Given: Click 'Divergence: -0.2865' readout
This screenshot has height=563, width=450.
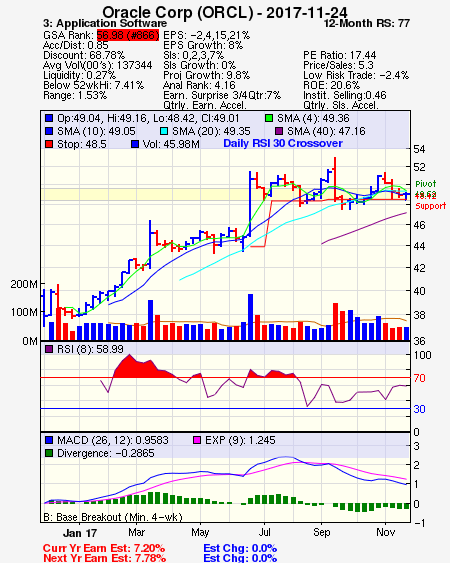Looking at the screenshot, I should (106, 453).
